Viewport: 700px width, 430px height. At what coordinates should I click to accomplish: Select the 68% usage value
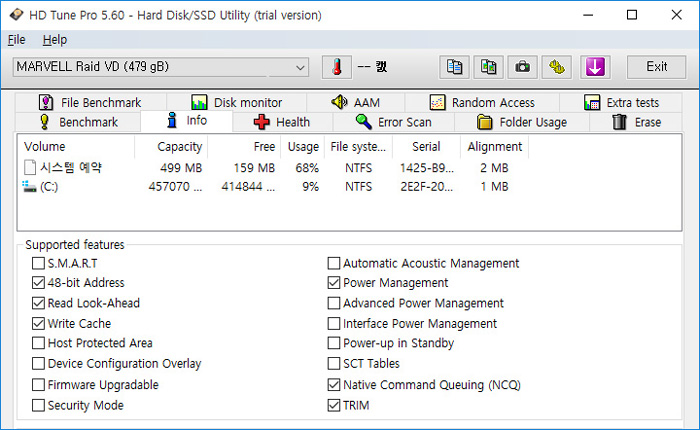(307, 168)
